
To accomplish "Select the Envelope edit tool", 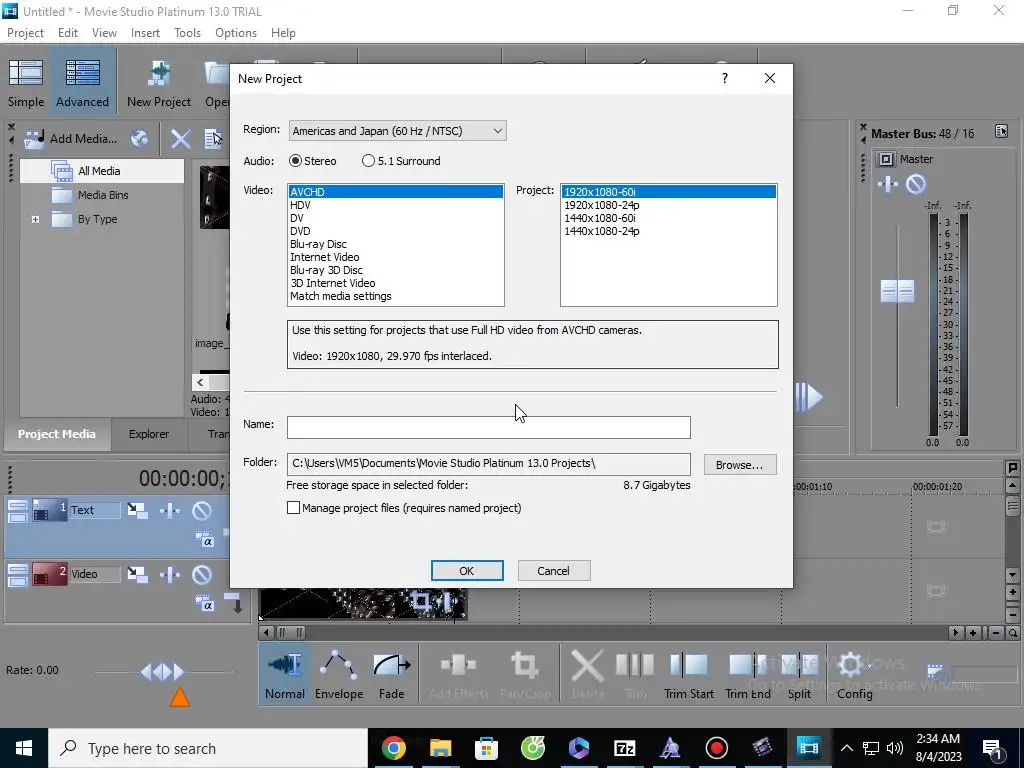I will (339, 675).
